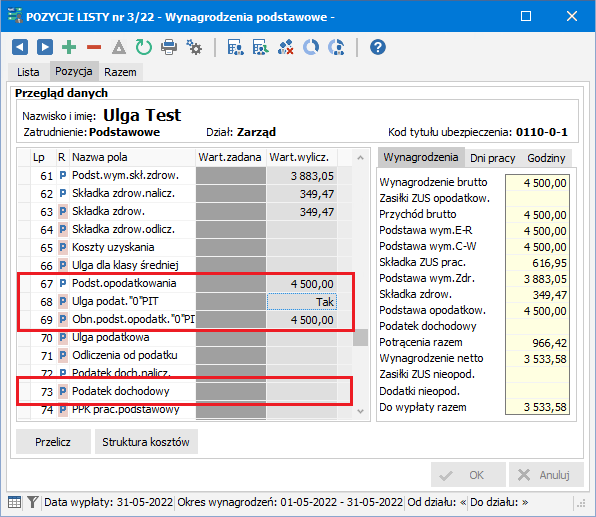Select row 66 Ulga dla klasy średniej
This screenshot has width=596, height=517.
pos(184,265)
